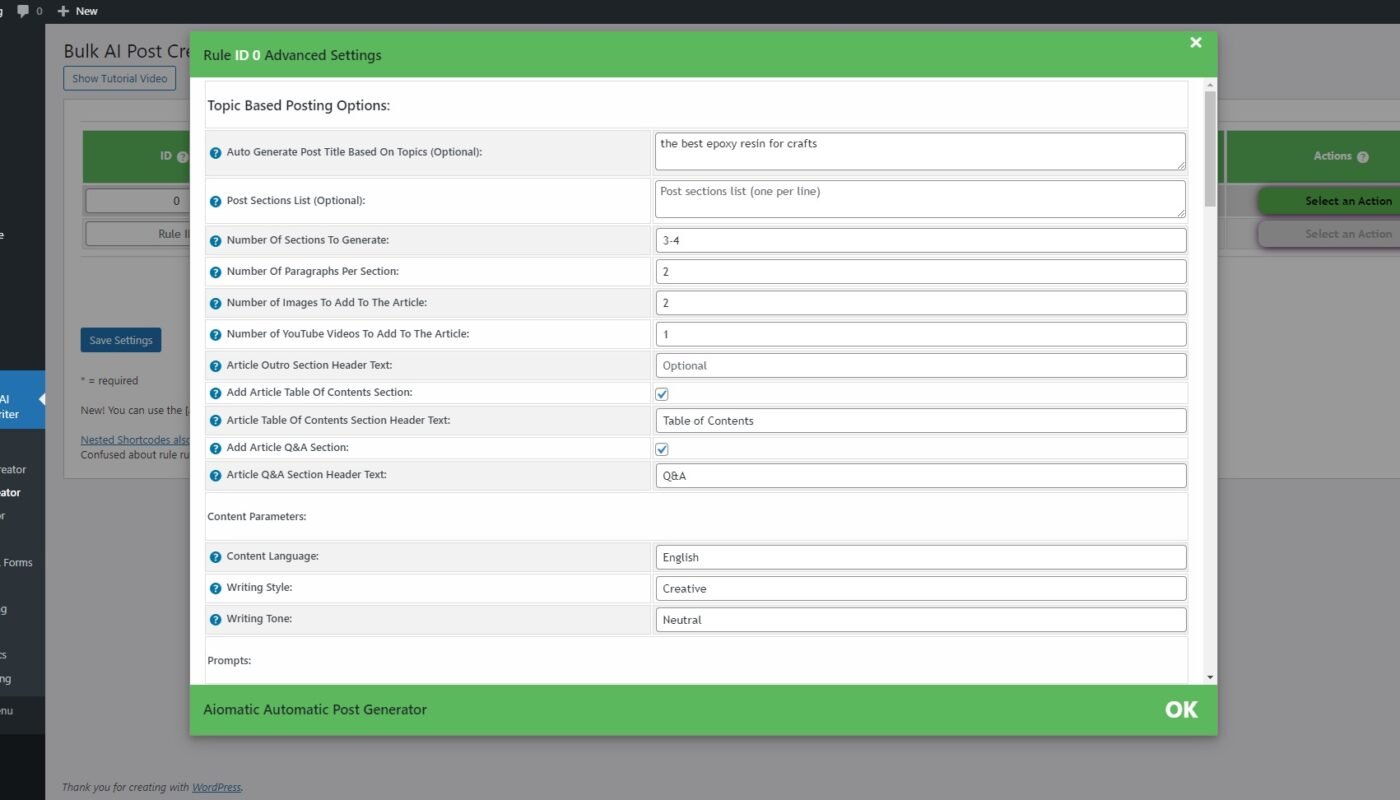Click New in the WordPress admin bar

pos(78,11)
